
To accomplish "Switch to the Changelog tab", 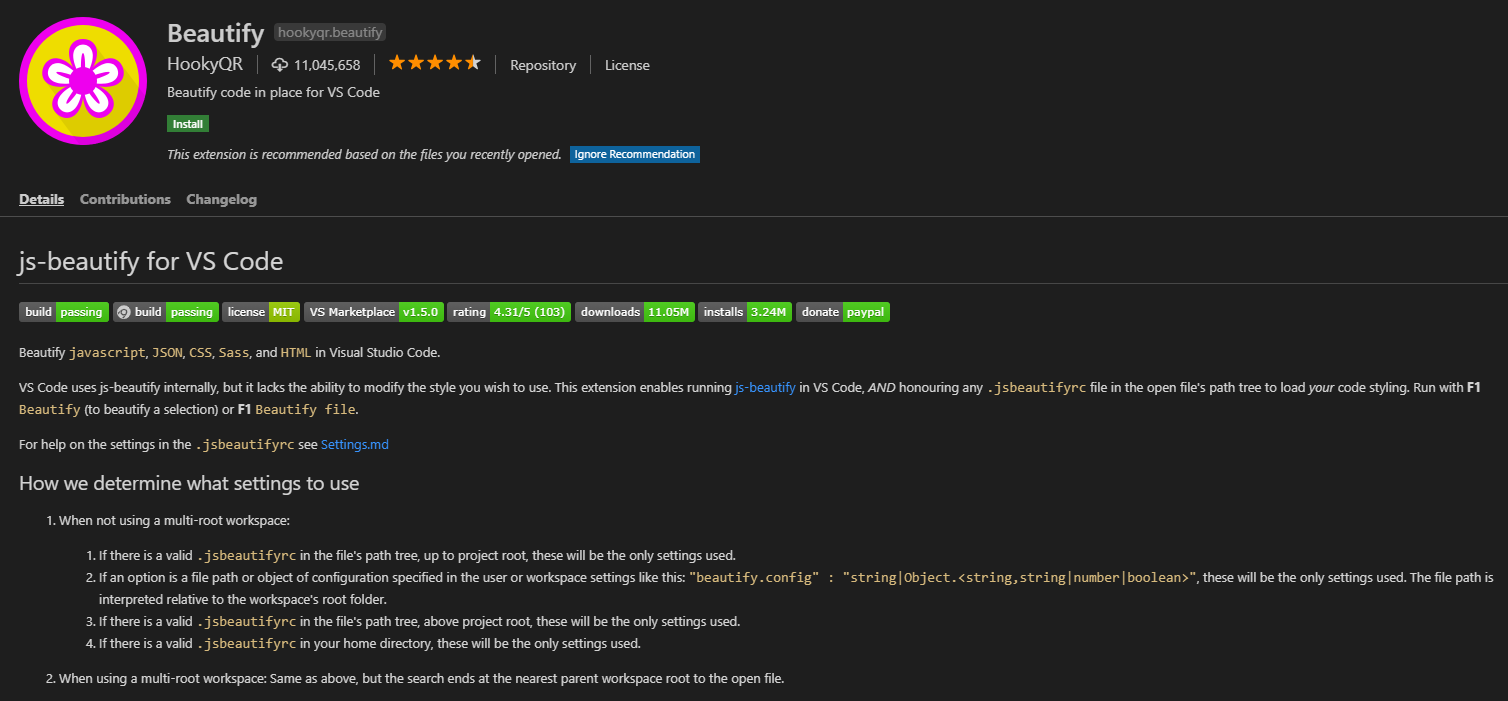I will pyautogui.click(x=221, y=199).
